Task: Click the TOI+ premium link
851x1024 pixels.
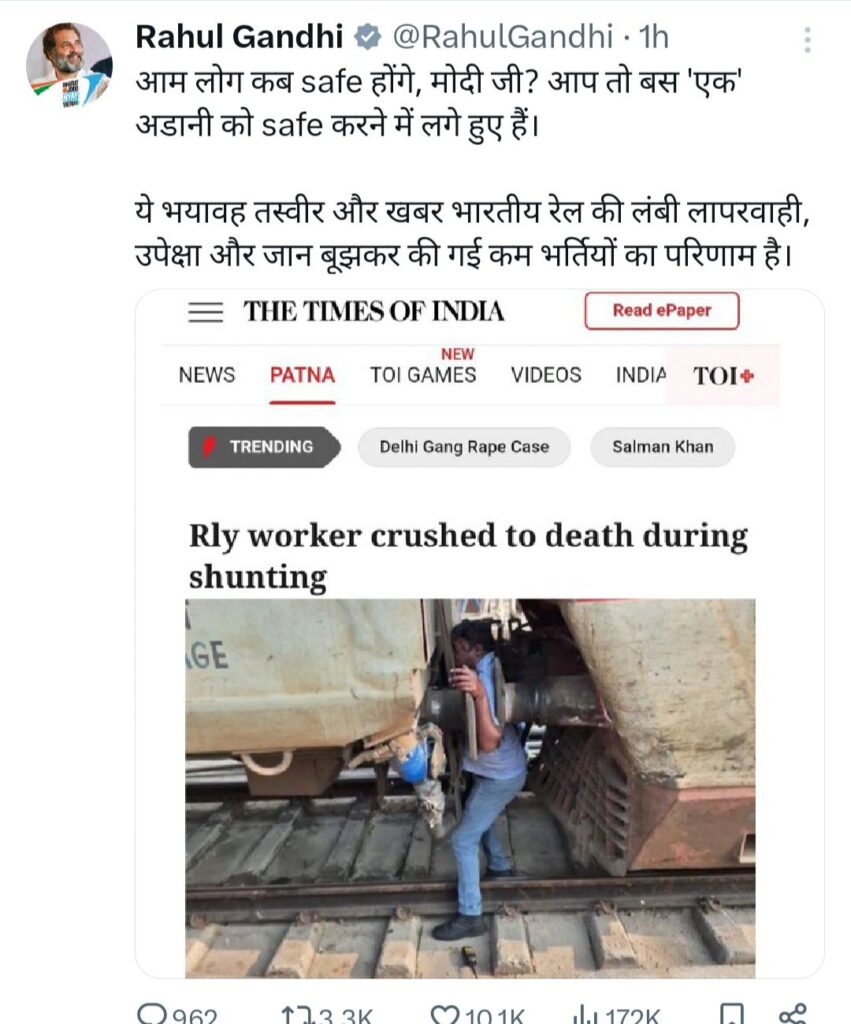Action: (x=723, y=376)
